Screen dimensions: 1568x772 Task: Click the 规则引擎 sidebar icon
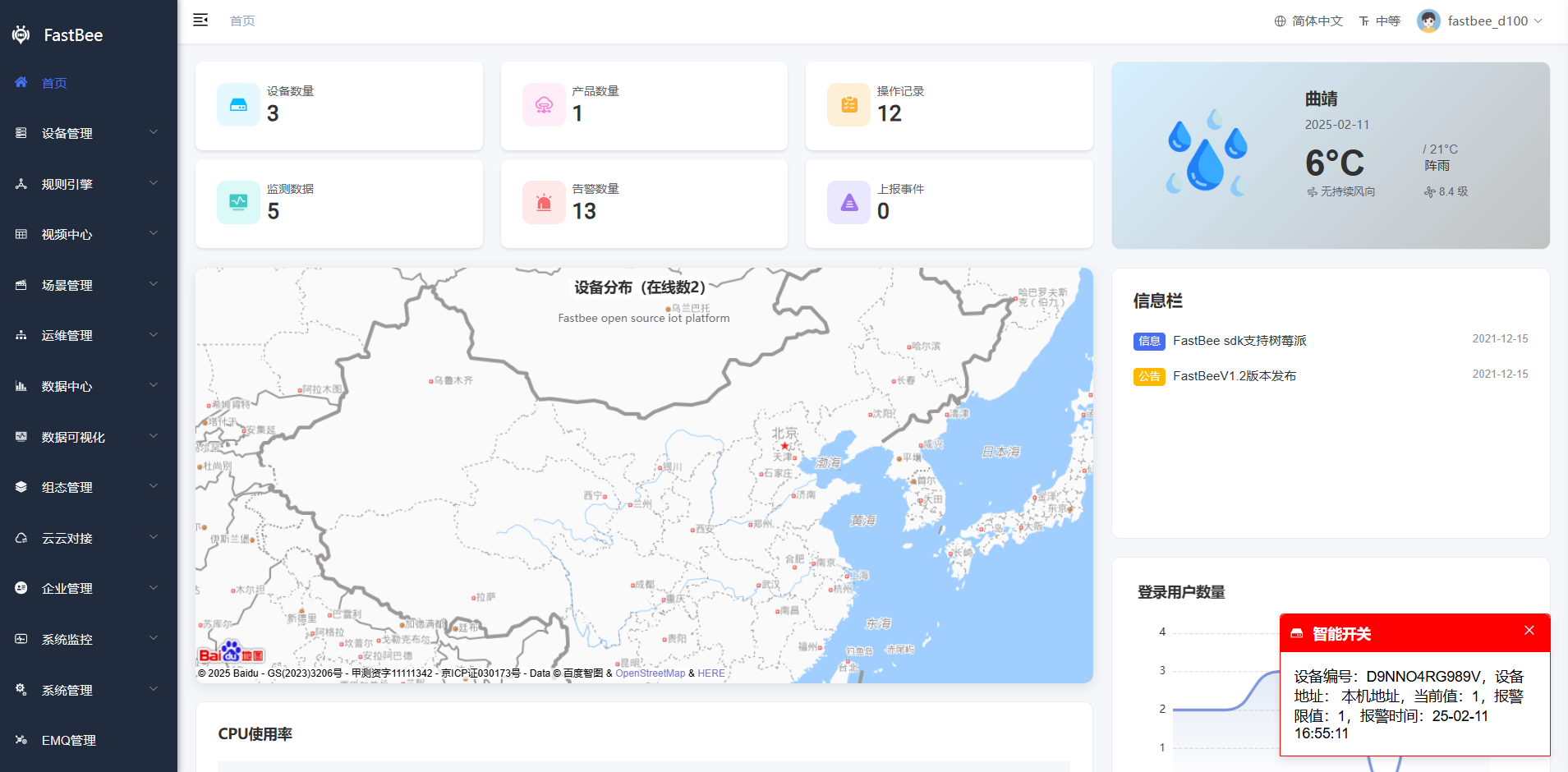21,184
